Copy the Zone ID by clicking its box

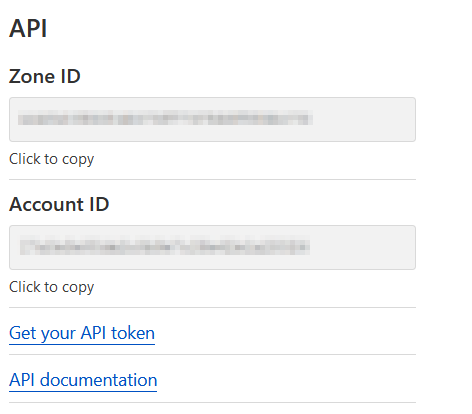(212, 119)
